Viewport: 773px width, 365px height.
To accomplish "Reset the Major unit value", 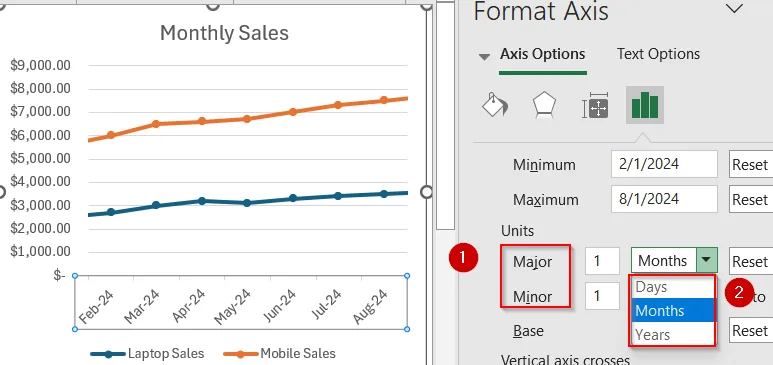I will coord(751,261).
